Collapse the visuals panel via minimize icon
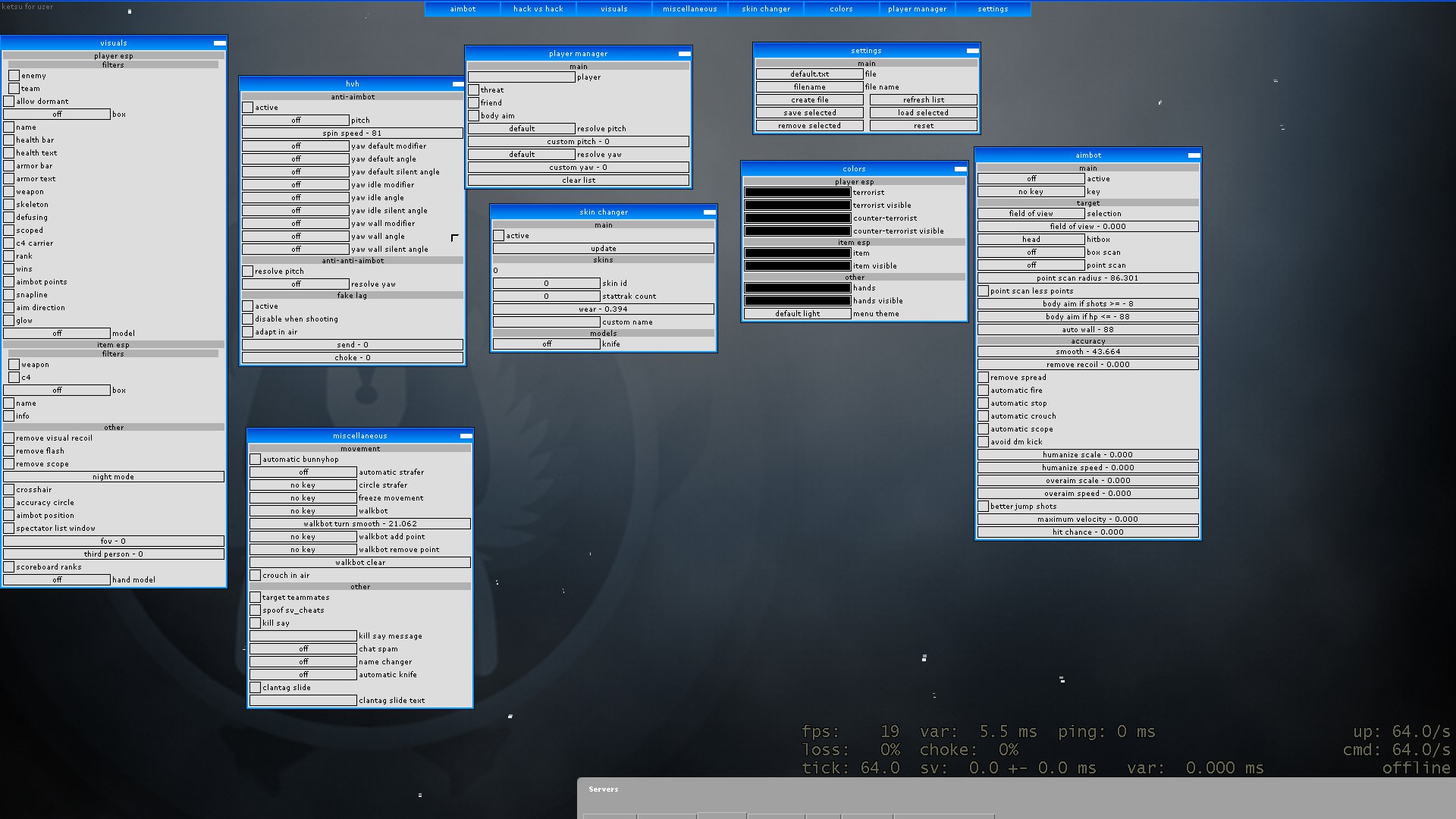Viewport: 1456px width, 819px height. point(219,43)
